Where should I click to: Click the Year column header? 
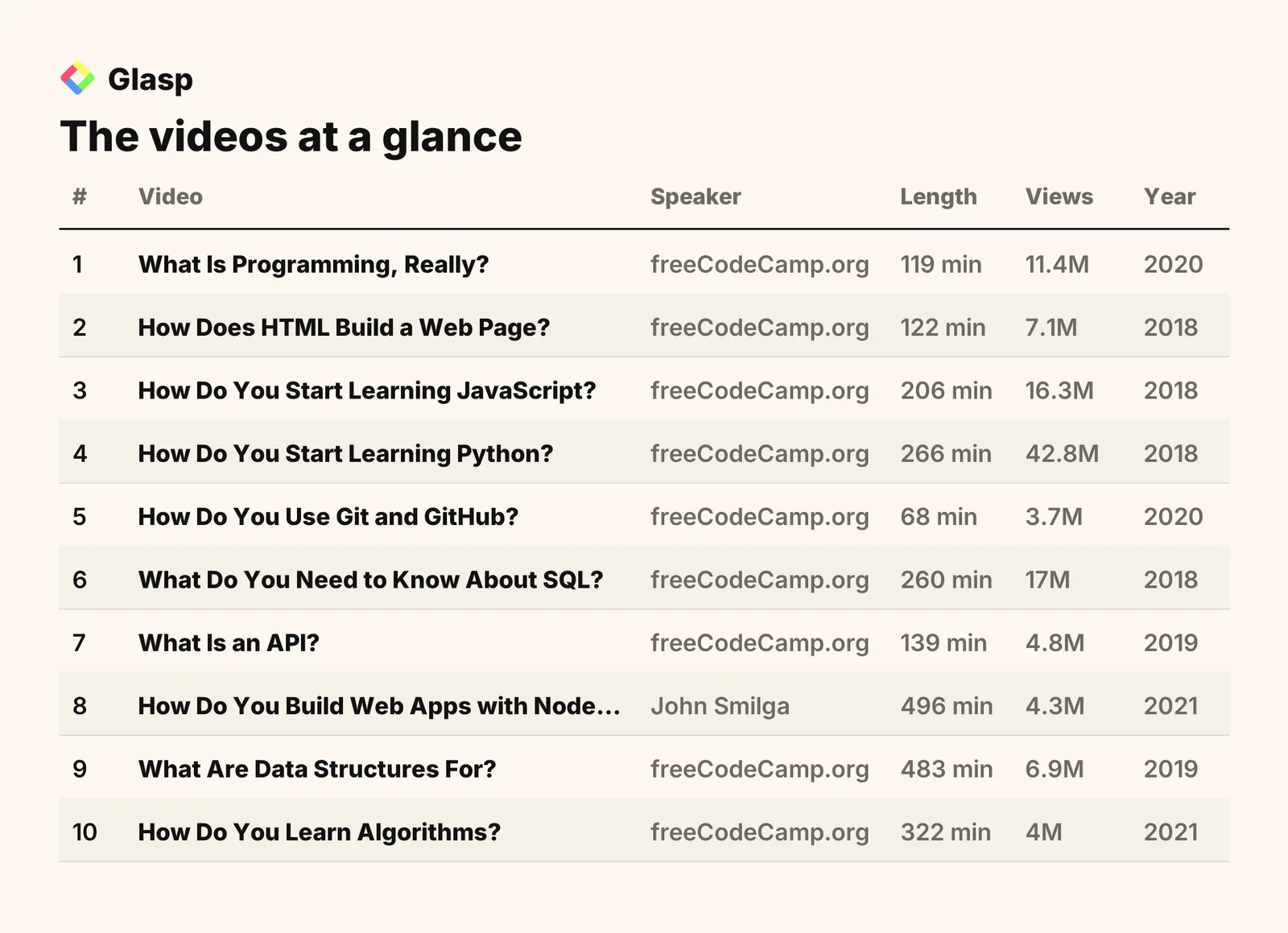pyautogui.click(x=1170, y=196)
